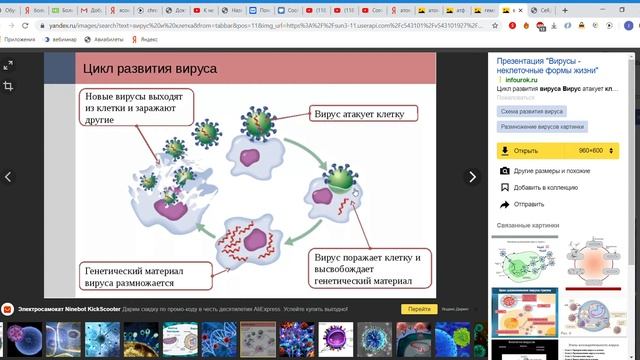Click Отправить to share image
Image resolution: width=640 pixels, height=360 pixels.
529,204
